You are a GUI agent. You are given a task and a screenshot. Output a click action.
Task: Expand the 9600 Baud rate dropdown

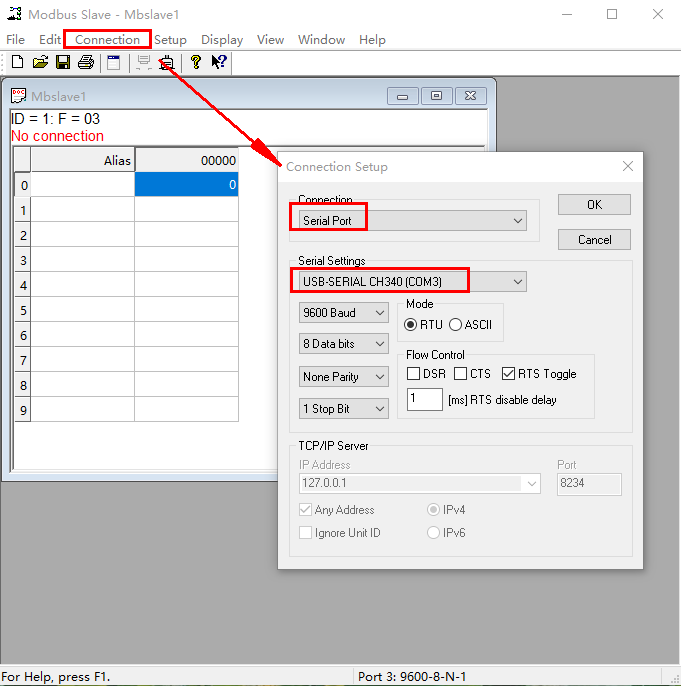coord(344,313)
